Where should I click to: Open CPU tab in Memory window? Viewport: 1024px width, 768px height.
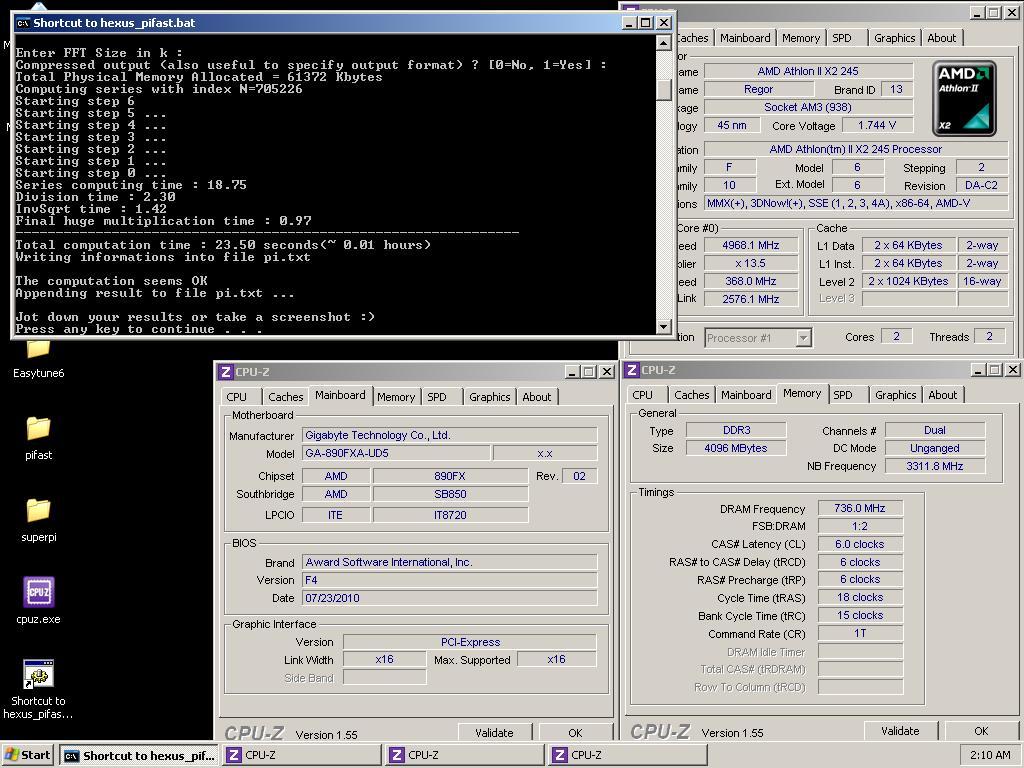point(643,394)
